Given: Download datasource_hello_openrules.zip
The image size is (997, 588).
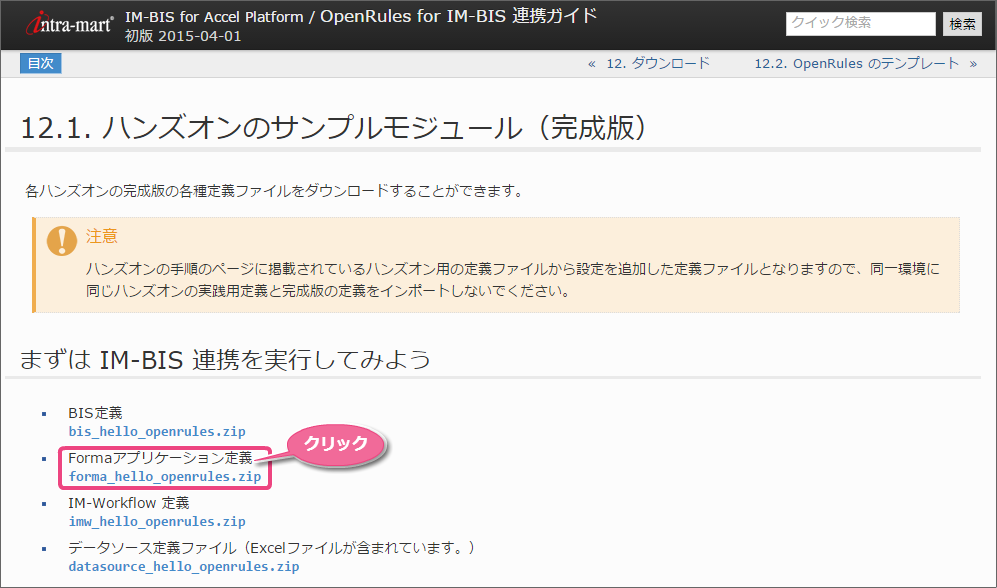Looking at the screenshot, I should (x=184, y=567).
